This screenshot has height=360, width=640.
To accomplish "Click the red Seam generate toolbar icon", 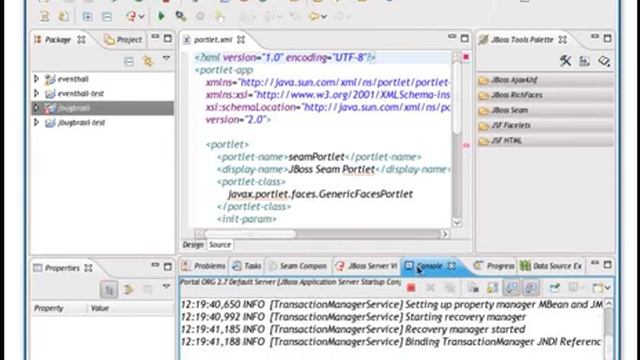I will (x=131, y=16).
